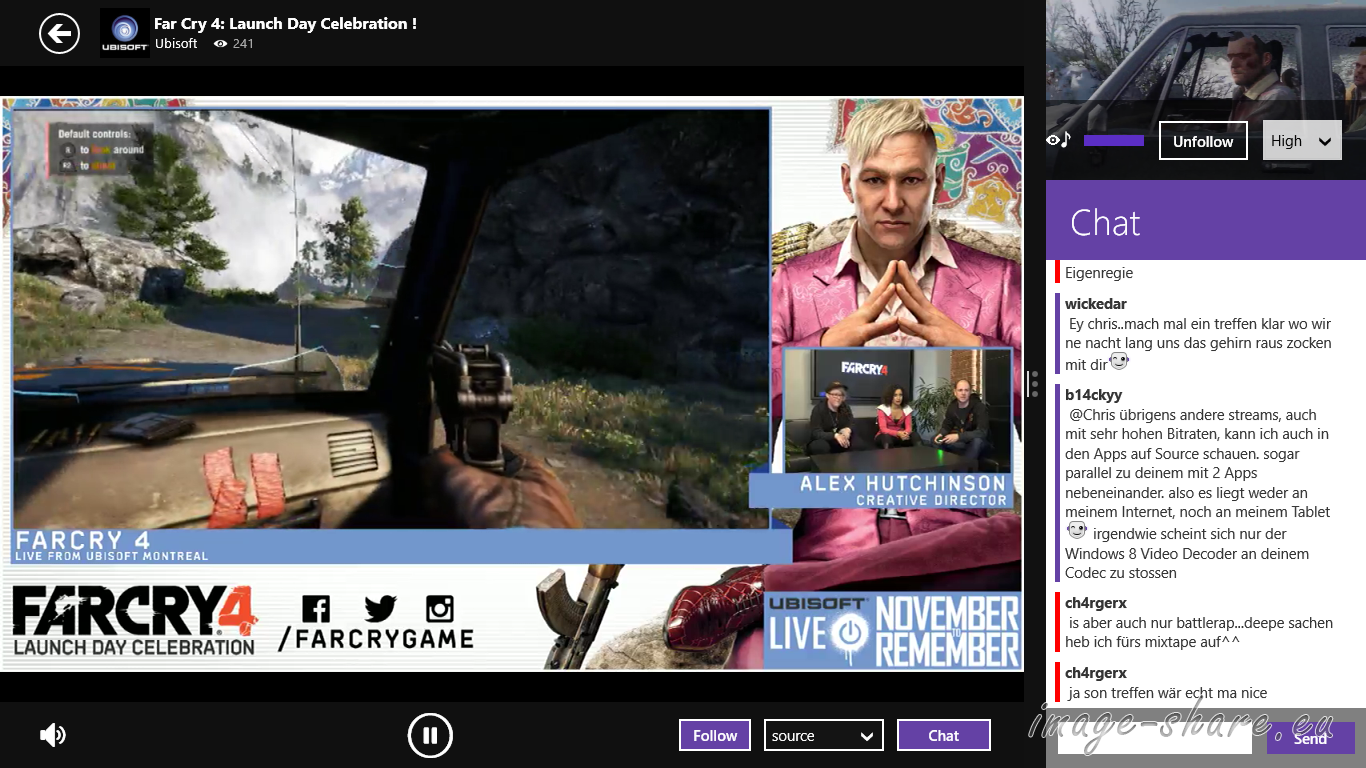Click the Twitter bird icon in banner
This screenshot has width=1366, height=768.
tap(380, 609)
